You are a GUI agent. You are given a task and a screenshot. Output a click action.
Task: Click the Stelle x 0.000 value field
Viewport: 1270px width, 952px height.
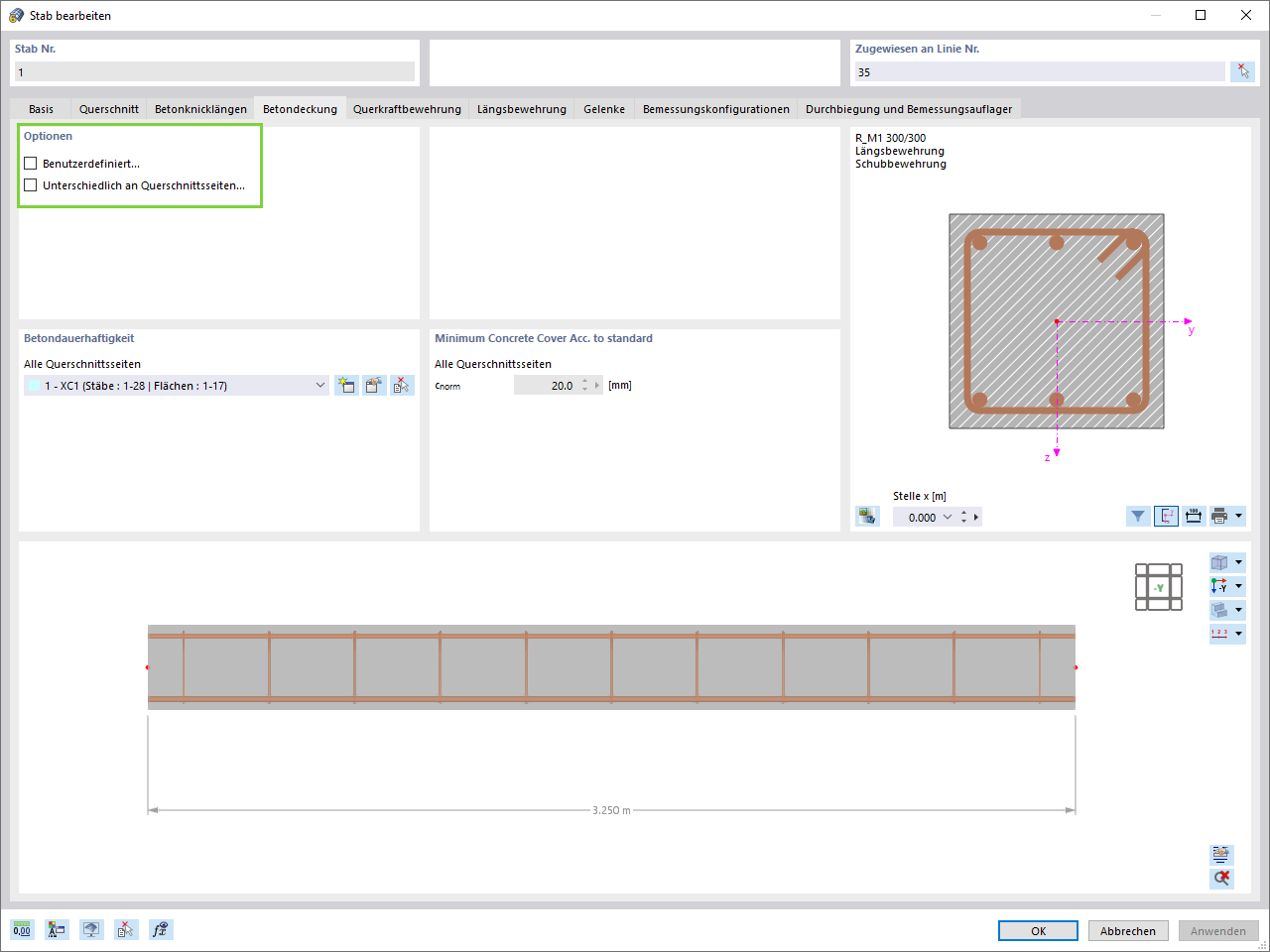[x=915, y=518]
